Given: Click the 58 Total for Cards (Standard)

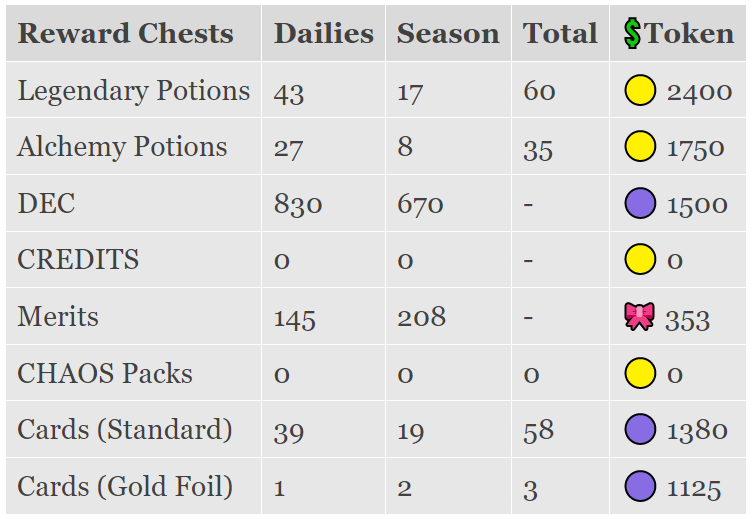Looking at the screenshot, I should [539, 430].
